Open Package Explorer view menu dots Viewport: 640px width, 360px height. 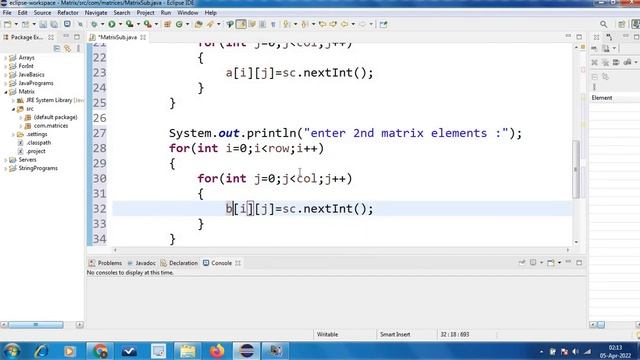pos(78,49)
